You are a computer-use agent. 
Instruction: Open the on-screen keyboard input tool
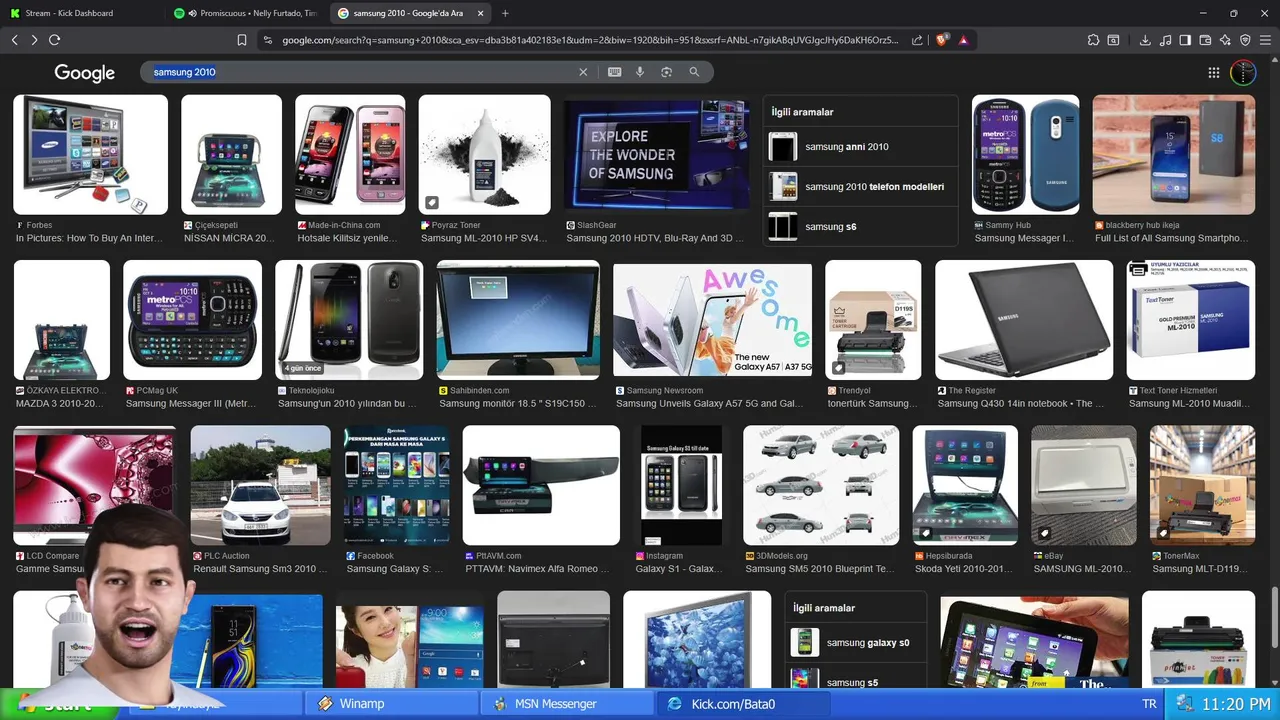click(614, 72)
